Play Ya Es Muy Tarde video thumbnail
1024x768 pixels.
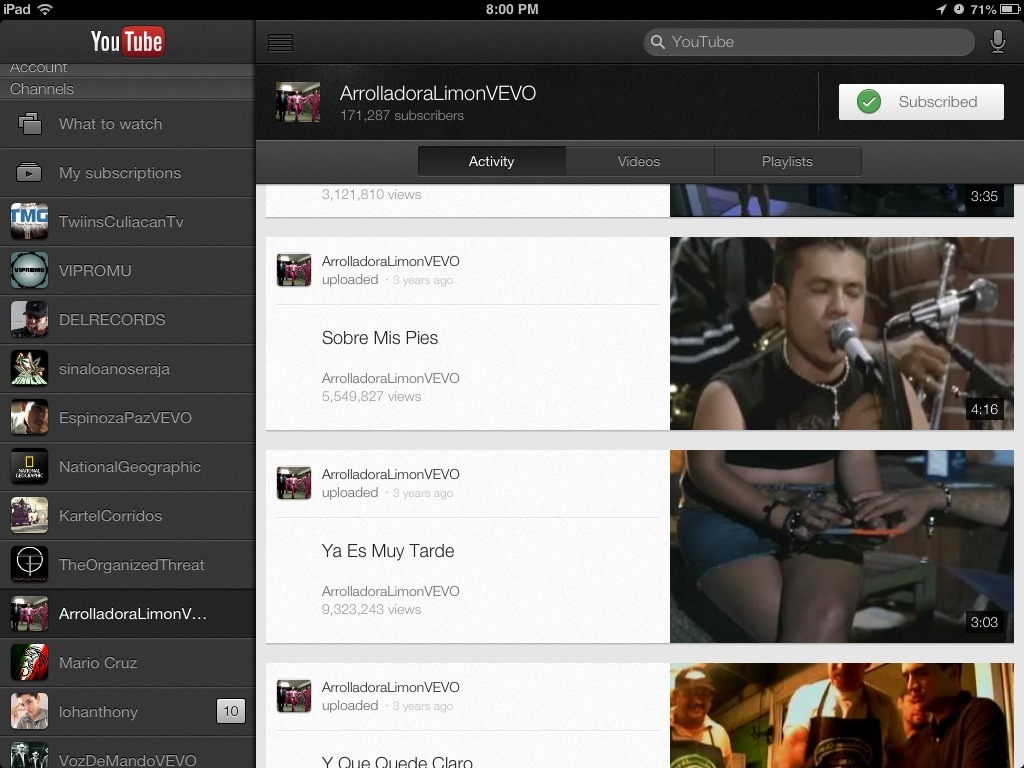point(842,546)
